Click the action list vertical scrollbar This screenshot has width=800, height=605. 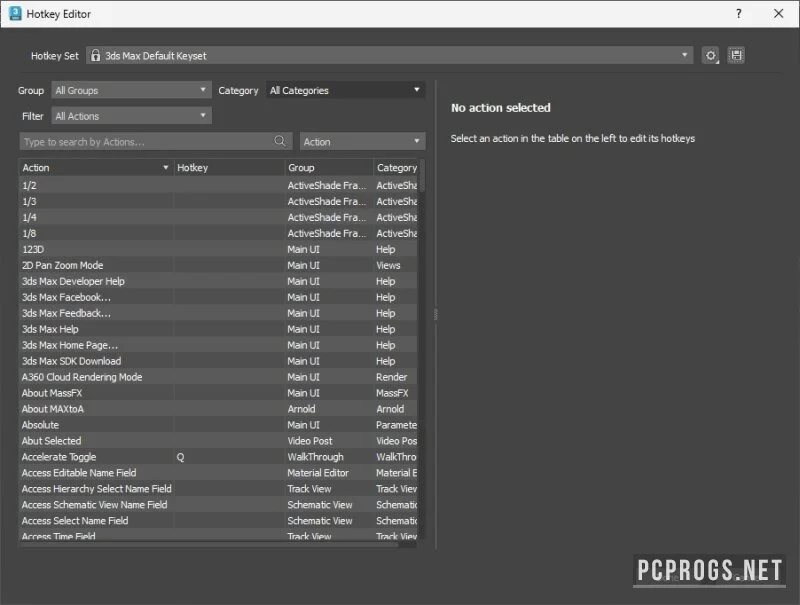point(421,175)
